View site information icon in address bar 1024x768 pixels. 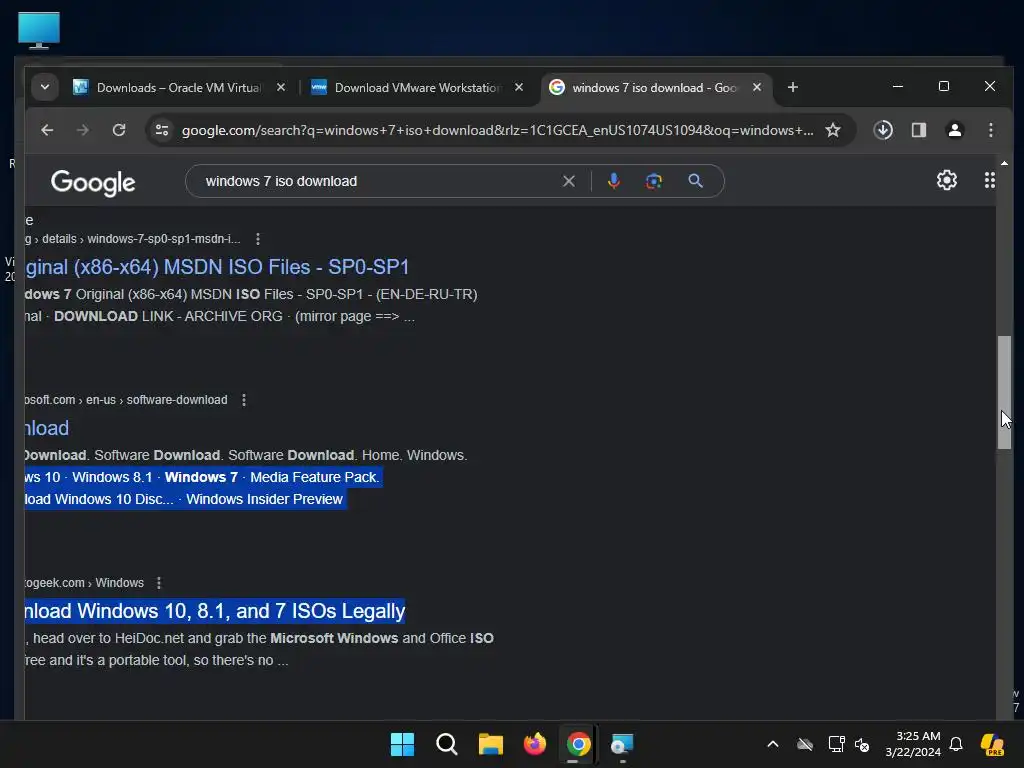[x=162, y=130]
